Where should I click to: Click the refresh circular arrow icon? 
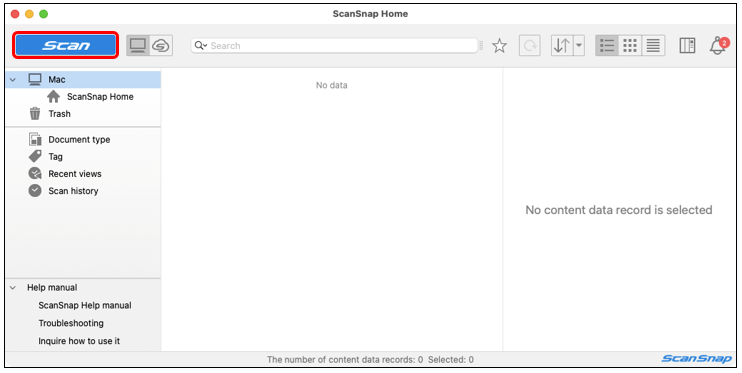(530, 46)
